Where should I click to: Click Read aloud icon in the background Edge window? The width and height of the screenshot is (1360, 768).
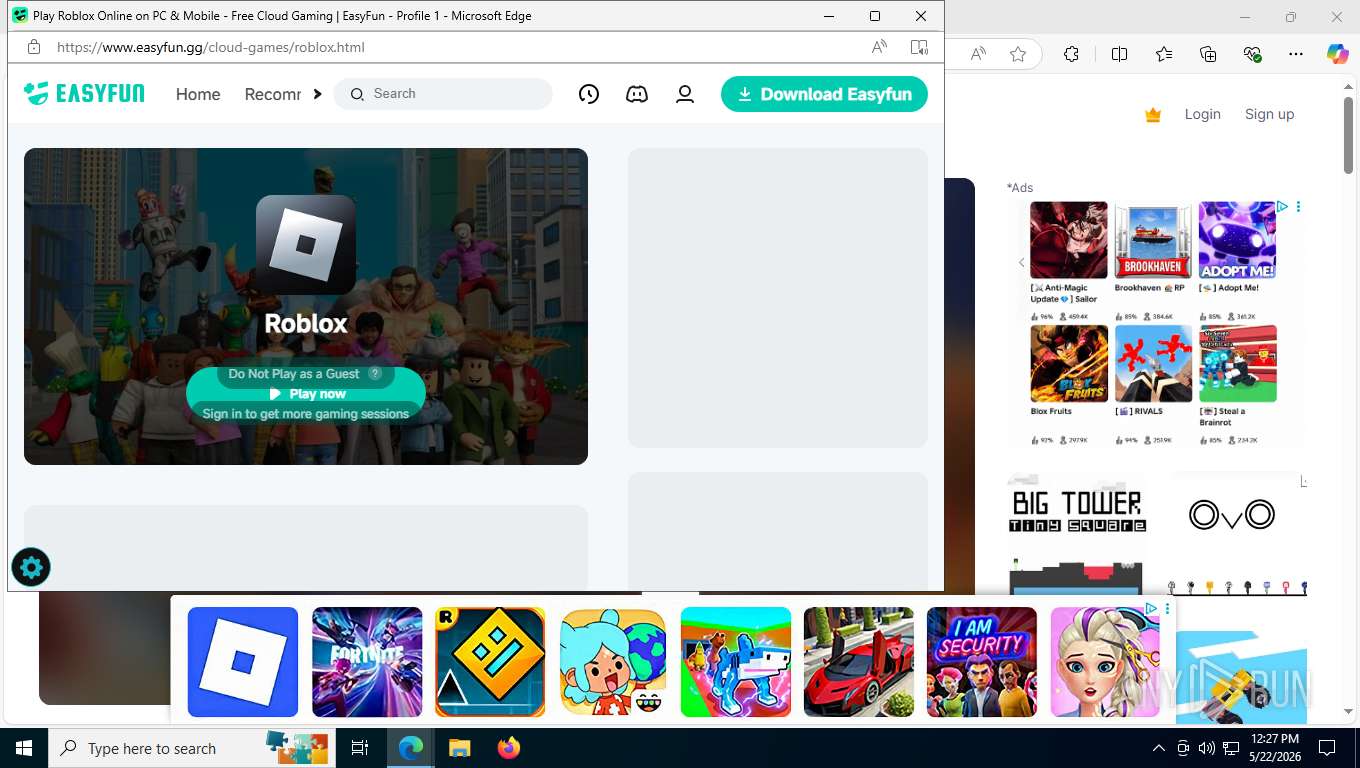pos(978,54)
